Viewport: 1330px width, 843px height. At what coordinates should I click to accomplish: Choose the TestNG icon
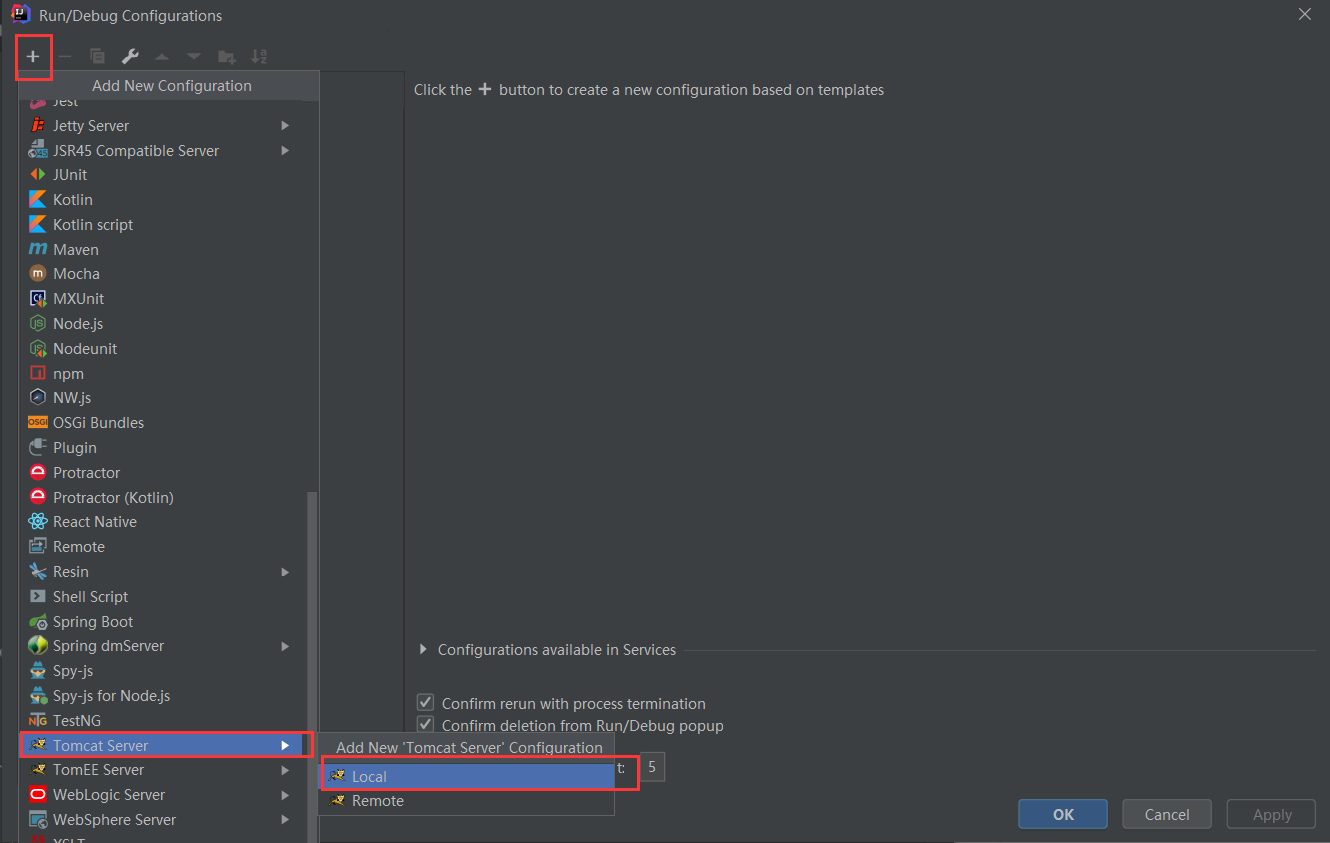pyautogui.click(x=38, y=720)
